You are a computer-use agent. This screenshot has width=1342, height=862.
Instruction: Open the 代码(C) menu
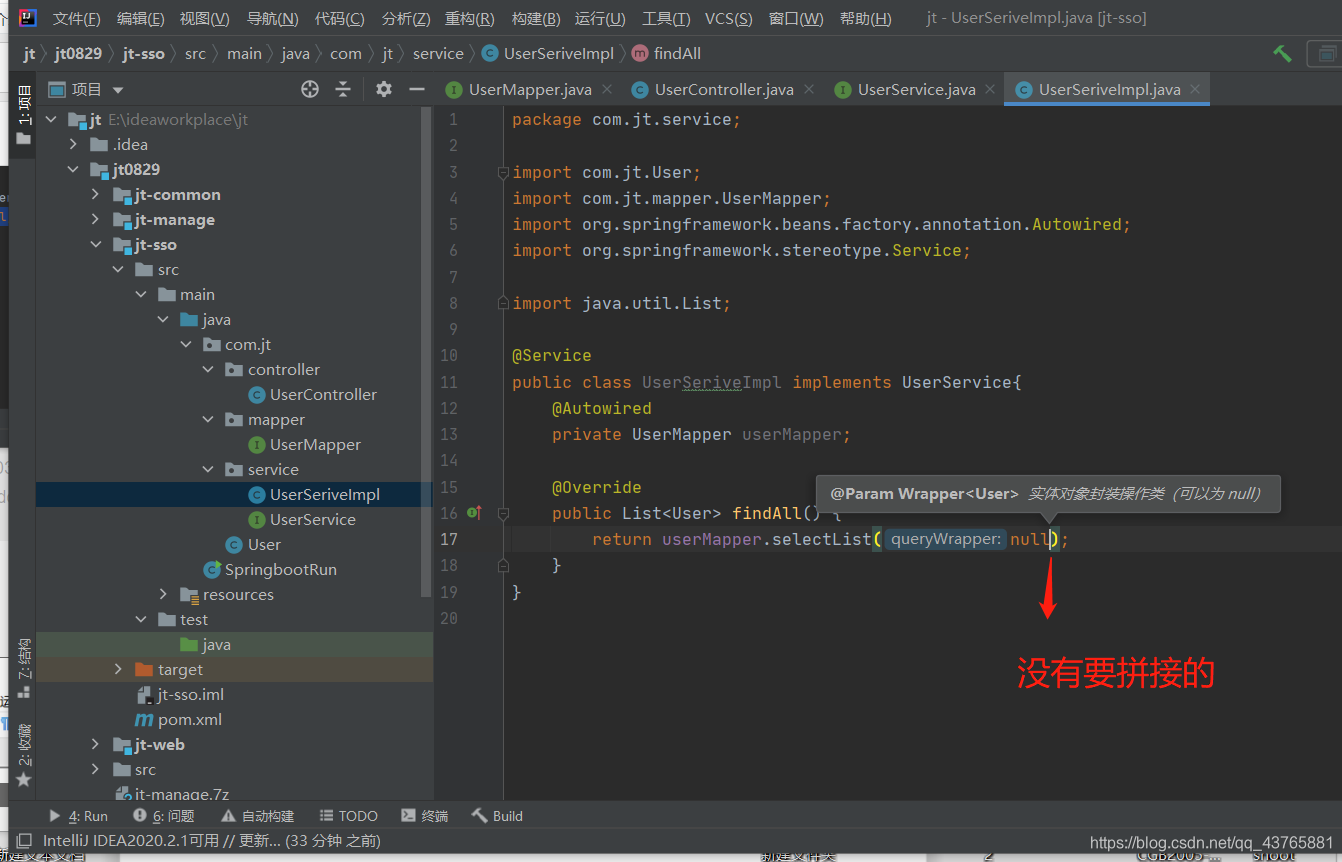340,19
